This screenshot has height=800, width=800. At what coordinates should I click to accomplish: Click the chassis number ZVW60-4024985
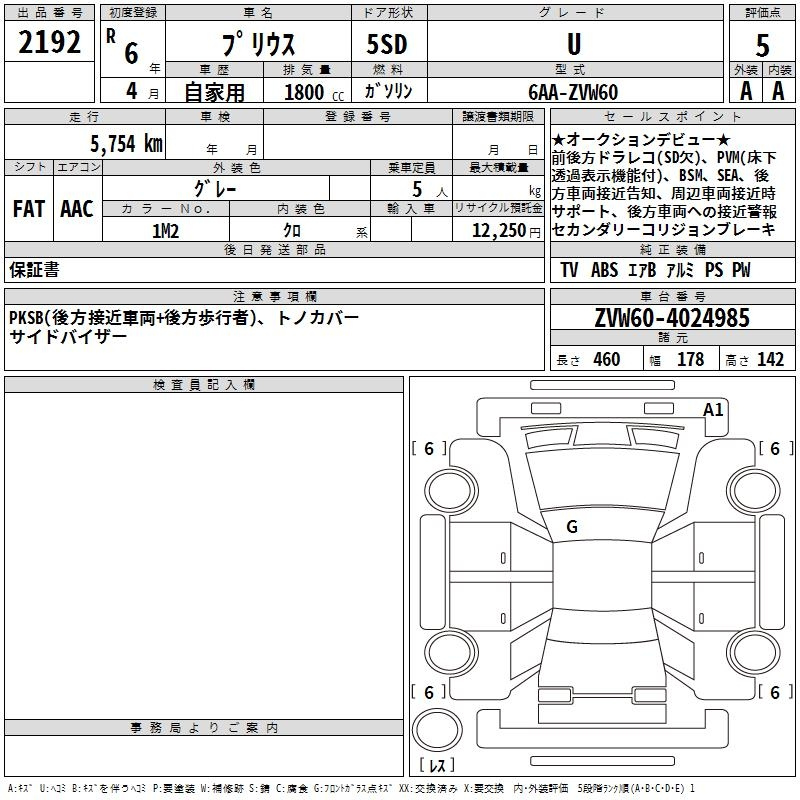tap(672, 318)
